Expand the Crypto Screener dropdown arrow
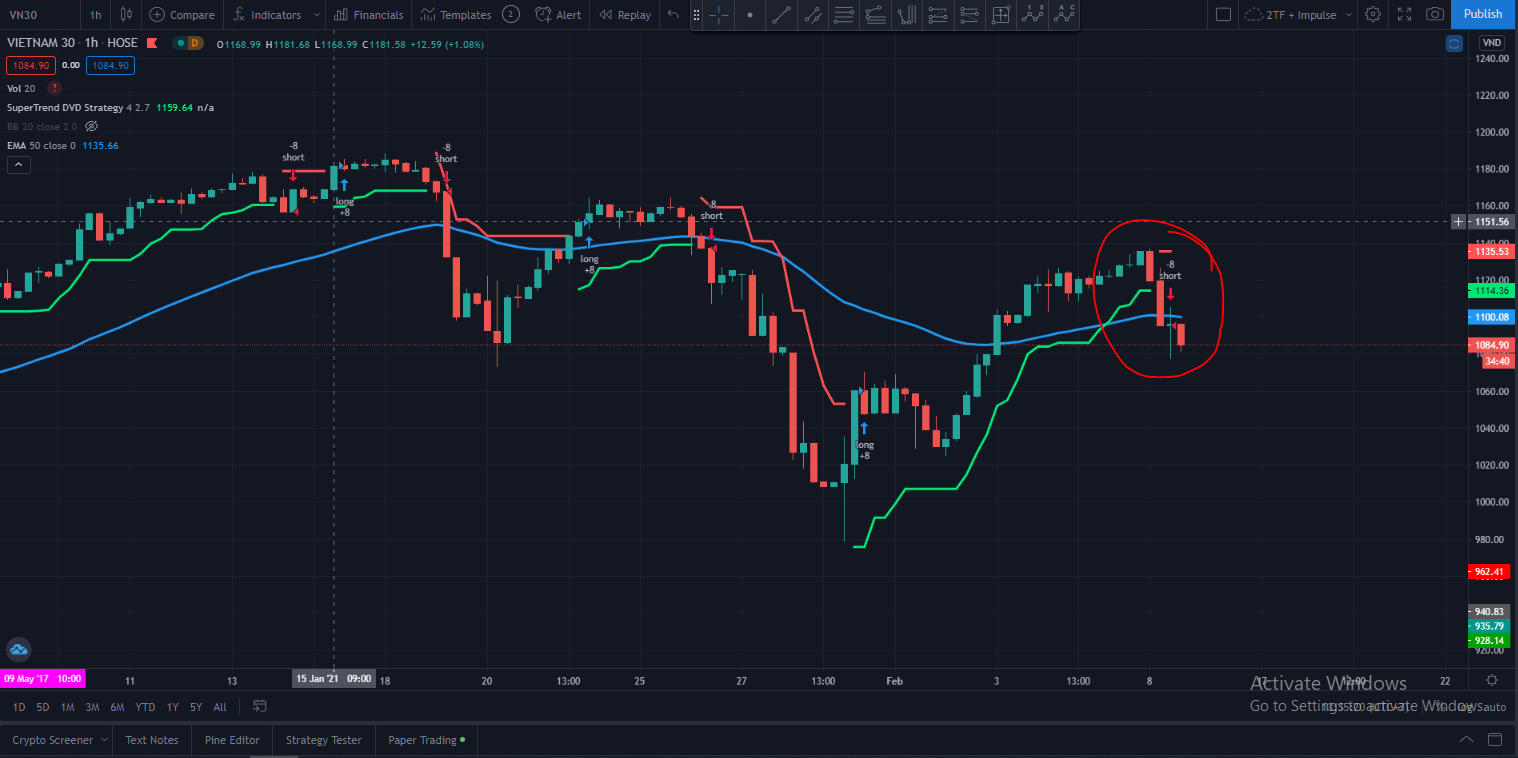Screen dimensions: 1518x758 click(104, 740)
